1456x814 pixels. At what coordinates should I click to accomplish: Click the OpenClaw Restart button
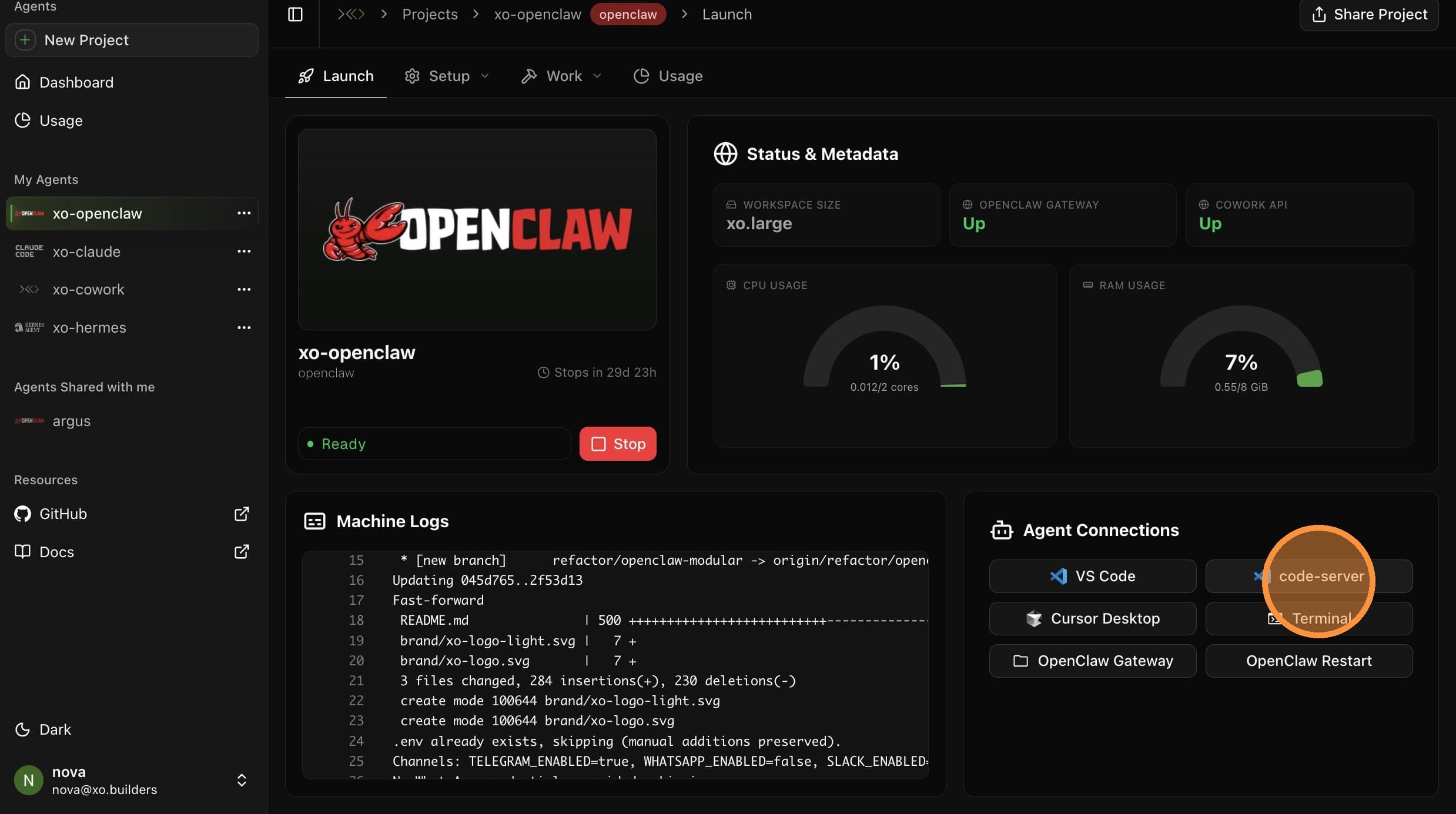pos(1309,661)
